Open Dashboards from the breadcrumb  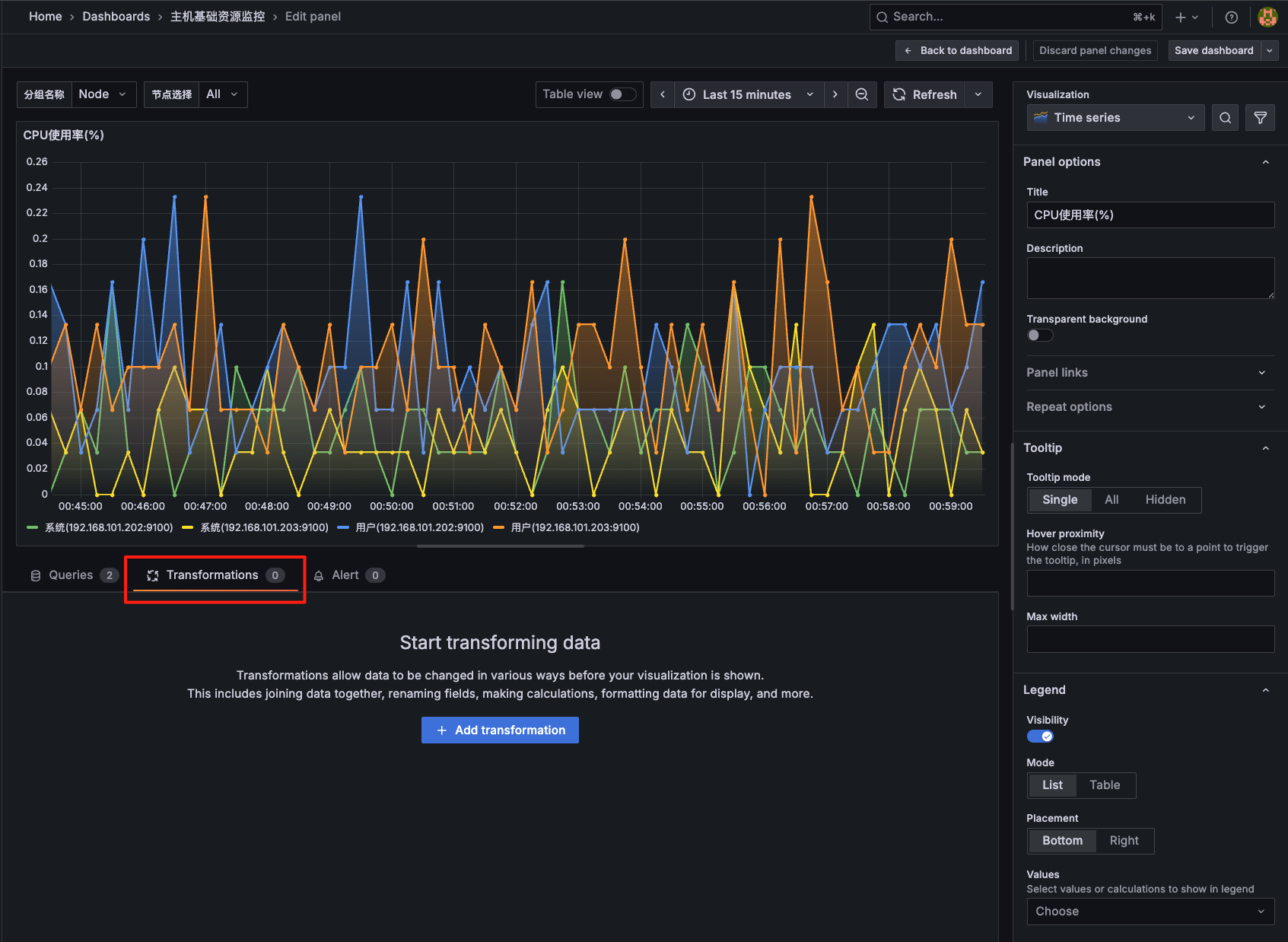(116, 16)
